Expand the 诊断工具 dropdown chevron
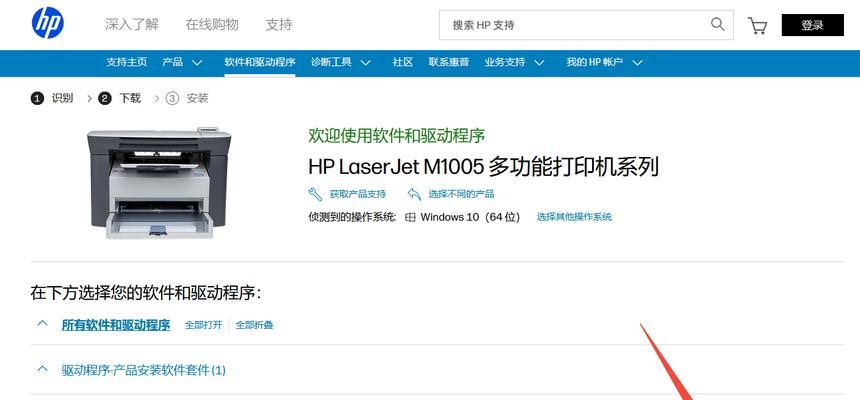Viewport: 860px width, 400px height. point(365,63)
